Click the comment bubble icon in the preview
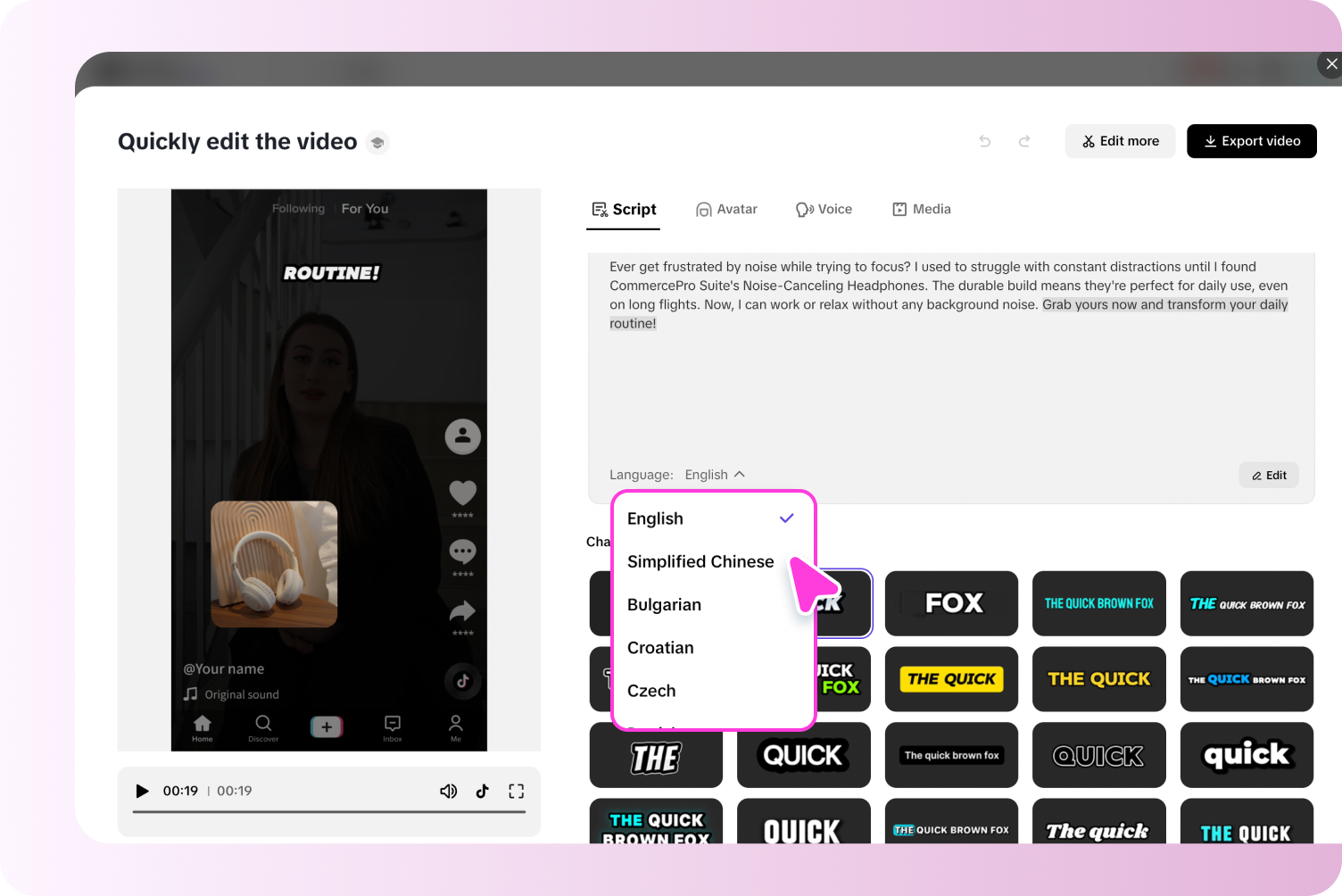 [x=462, y=552]
